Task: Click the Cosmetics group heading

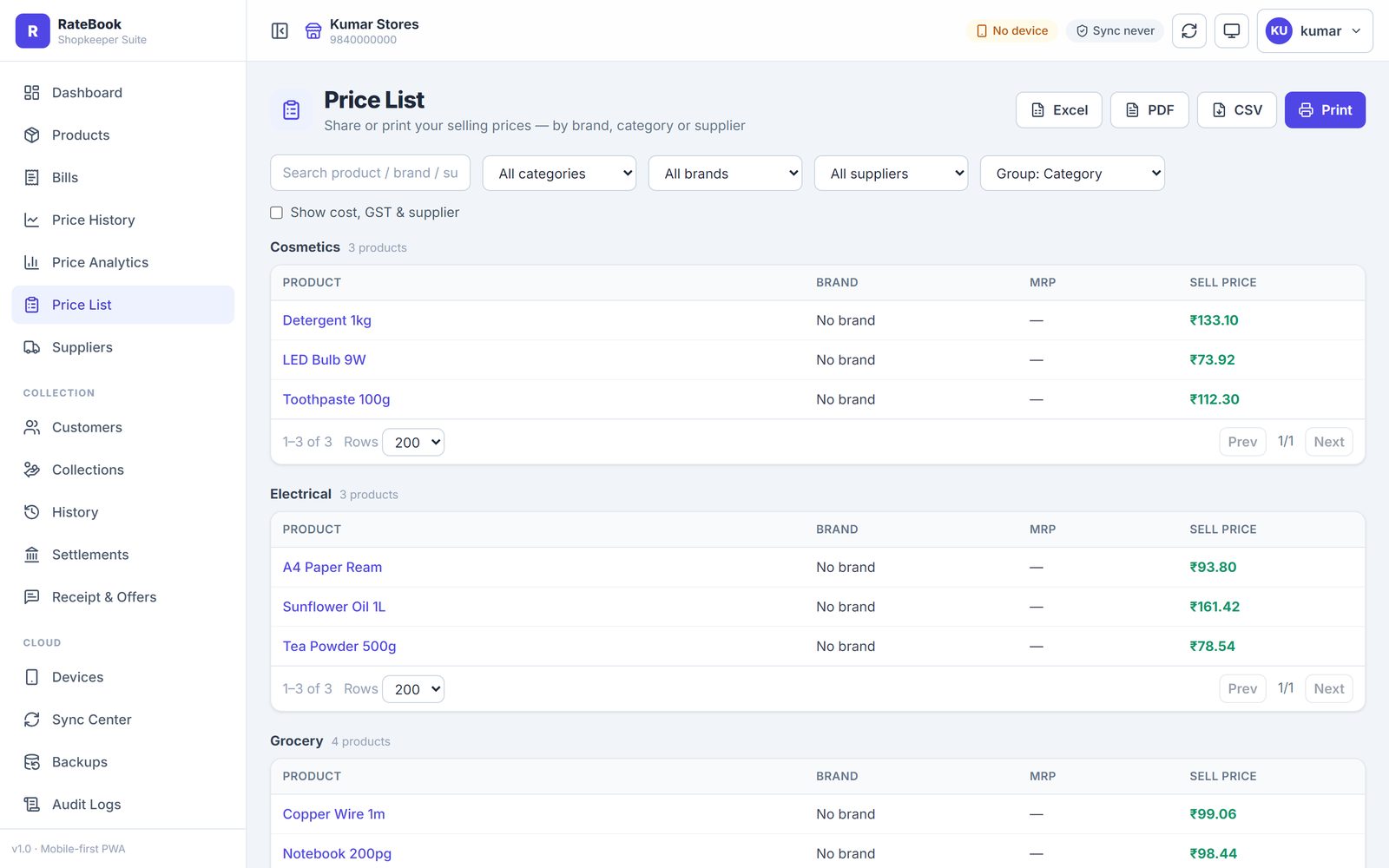Action: pyautogui.click(x=305, y=247)
